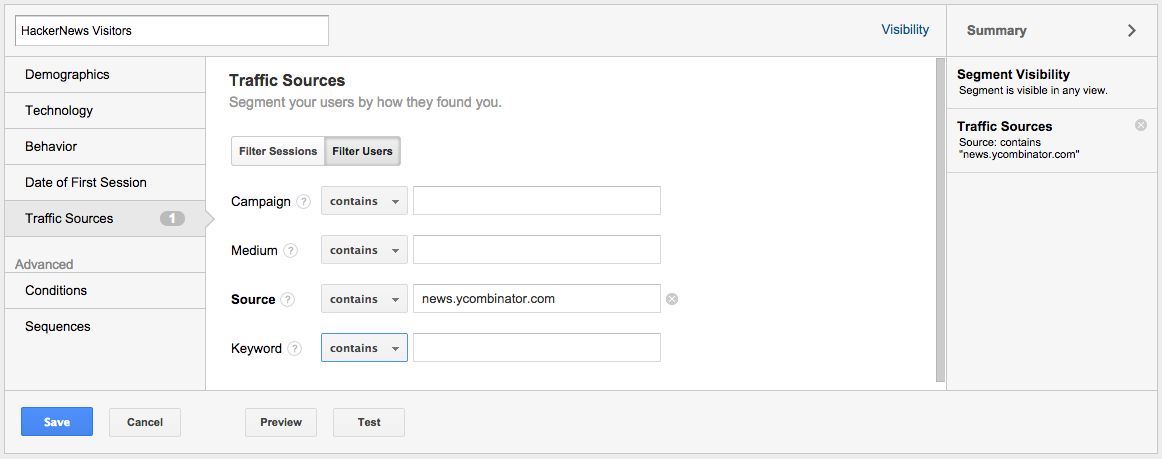The image size is (1162, 459).
Task: Open the Visibility link
Action: (905, 30)
